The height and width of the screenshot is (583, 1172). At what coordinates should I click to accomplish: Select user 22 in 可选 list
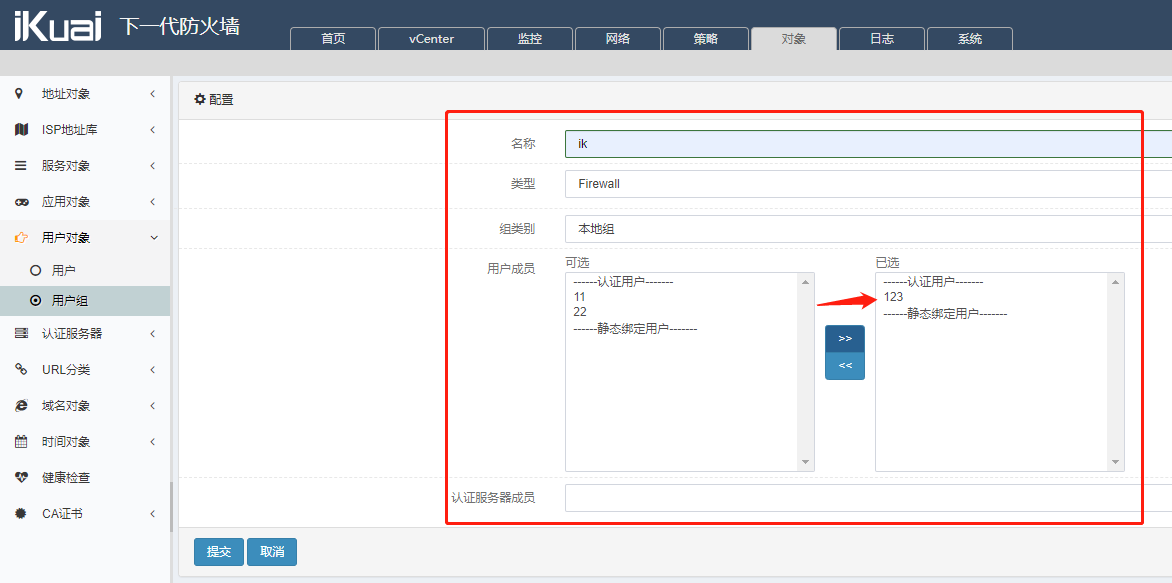[580, 312]
